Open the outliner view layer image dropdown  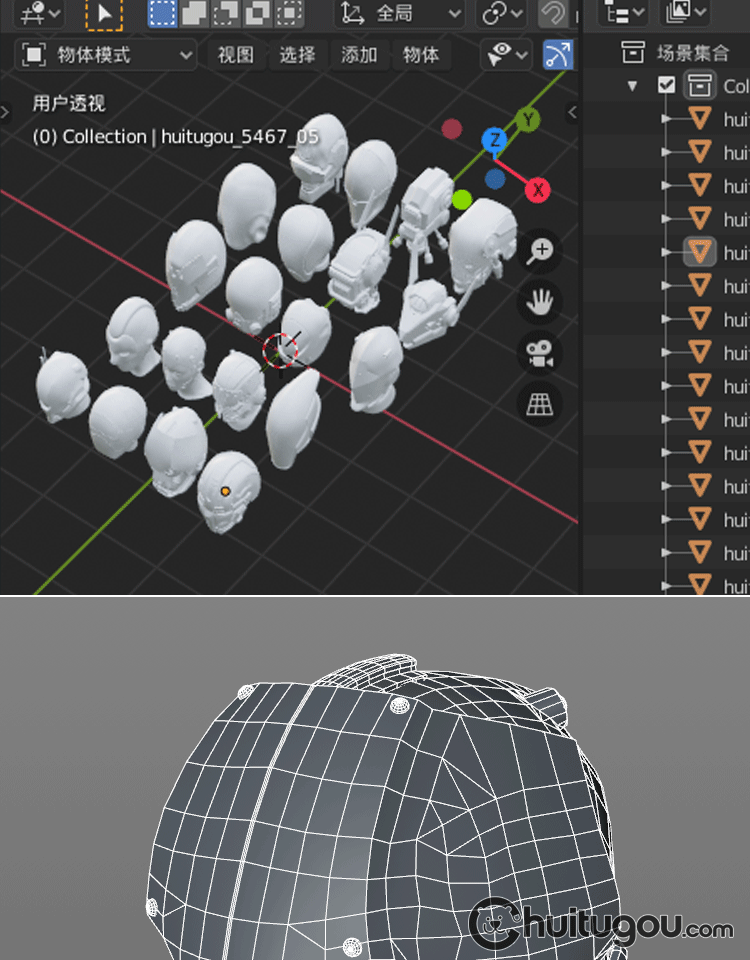coord(685,12)
